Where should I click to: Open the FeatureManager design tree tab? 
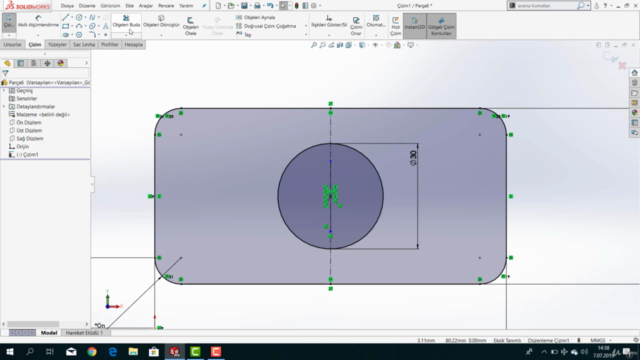click(x=7, y=63)
